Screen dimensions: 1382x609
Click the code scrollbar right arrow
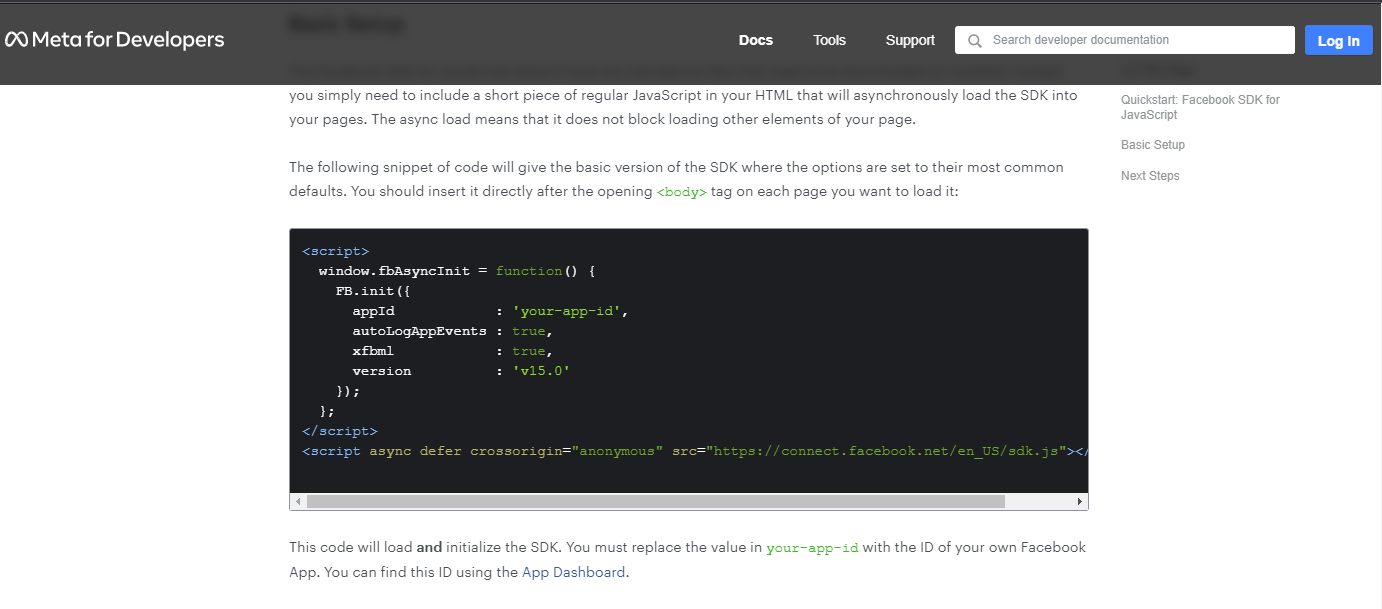click(x=1080, y=501)
